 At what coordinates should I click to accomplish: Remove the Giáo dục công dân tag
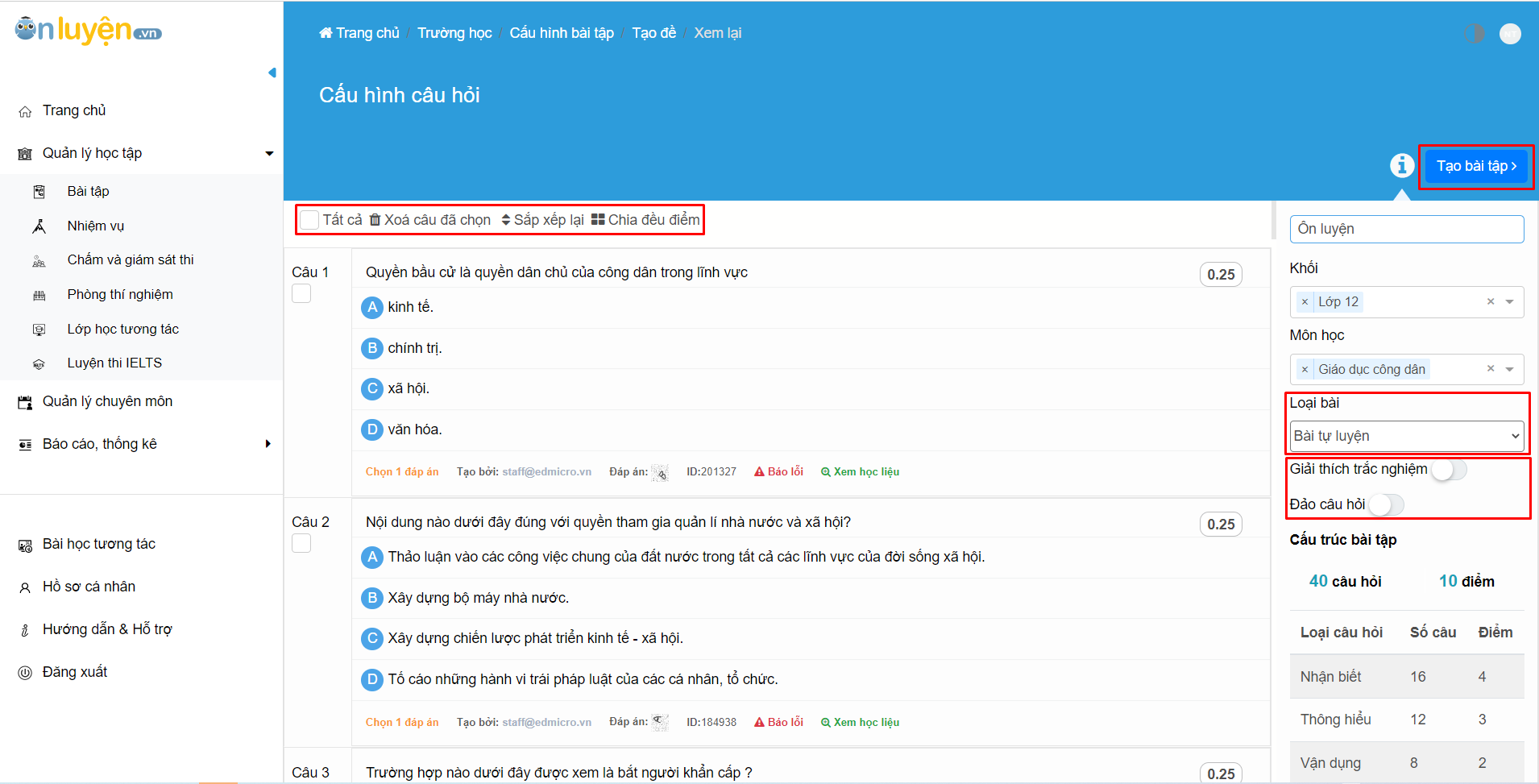point(1305,370)
